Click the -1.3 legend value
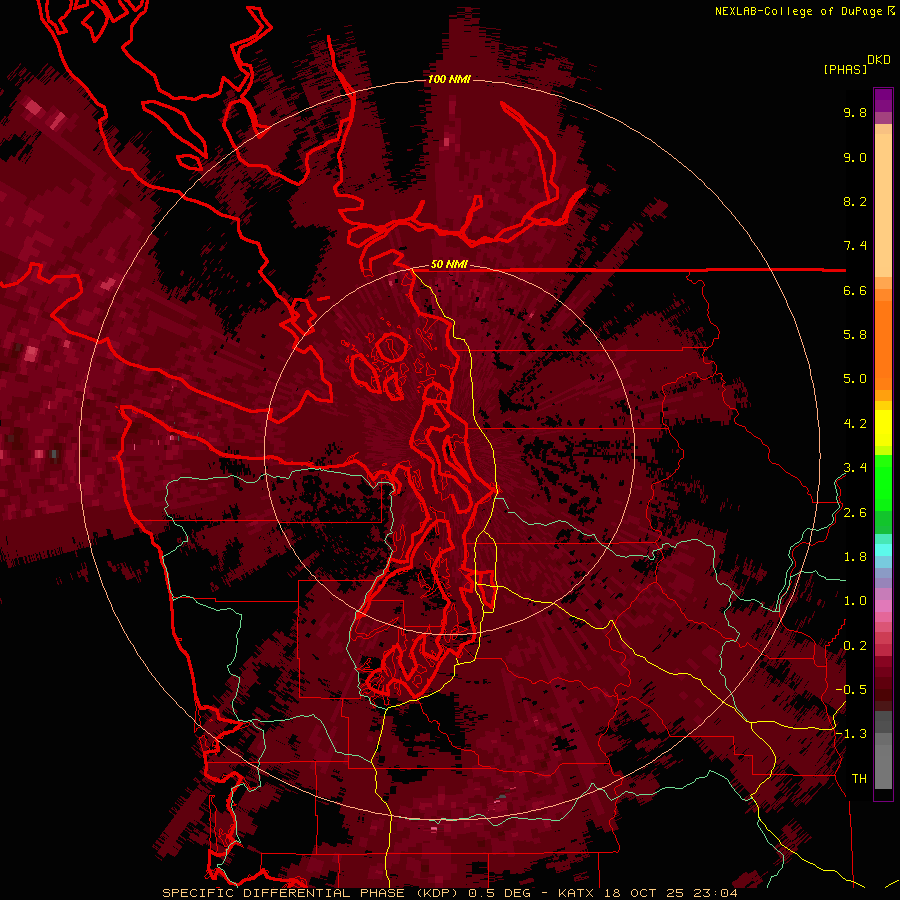 tap(851, 734)
